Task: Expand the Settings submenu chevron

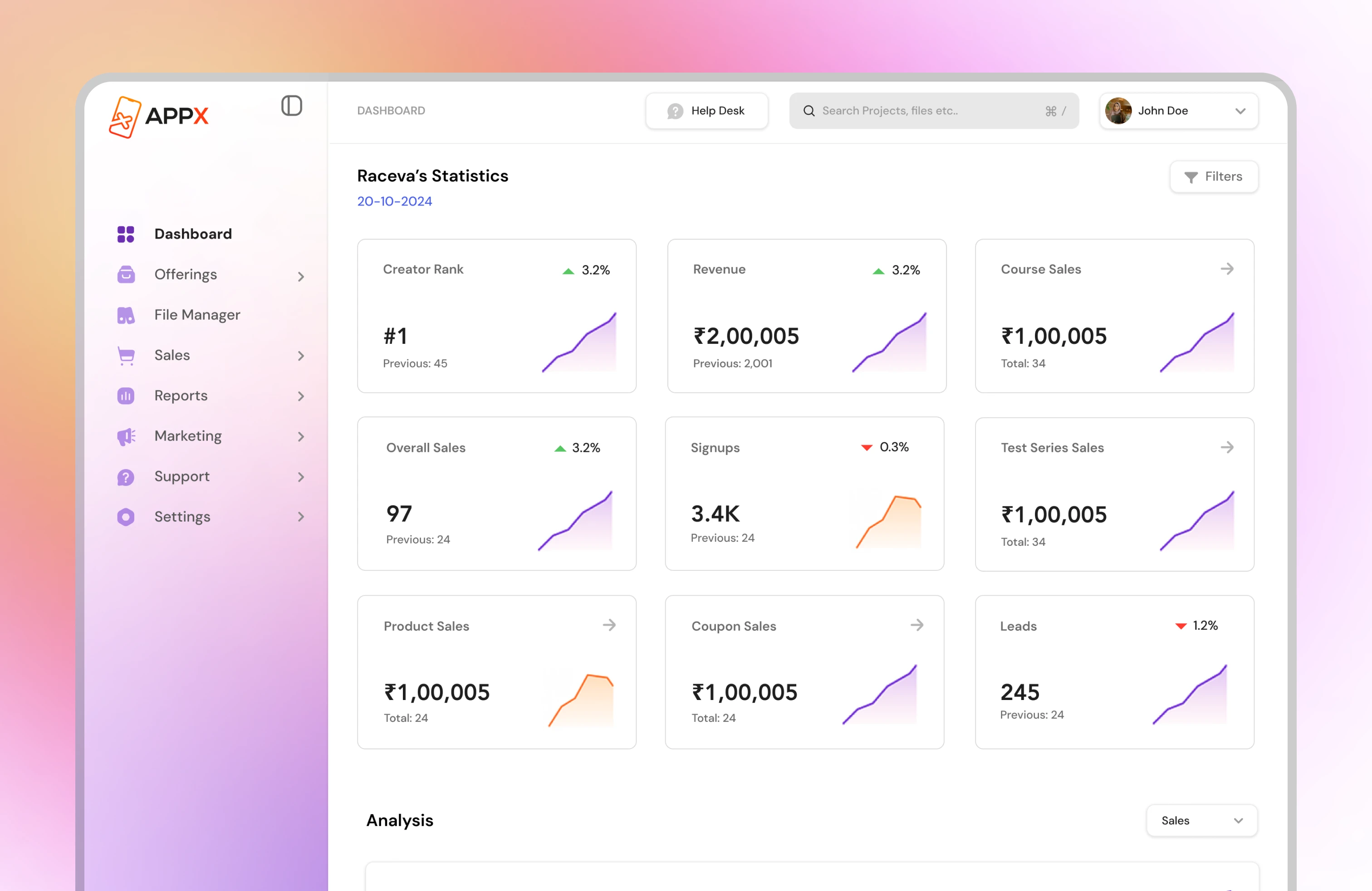Action: point(300,517)
